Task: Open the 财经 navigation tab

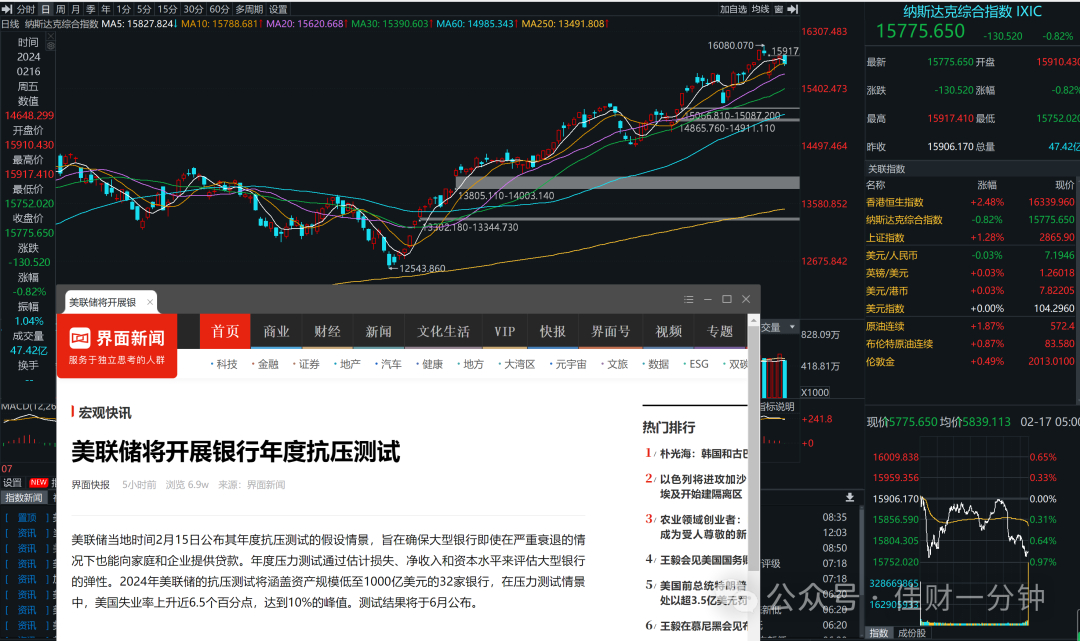Action: (327, 331)
